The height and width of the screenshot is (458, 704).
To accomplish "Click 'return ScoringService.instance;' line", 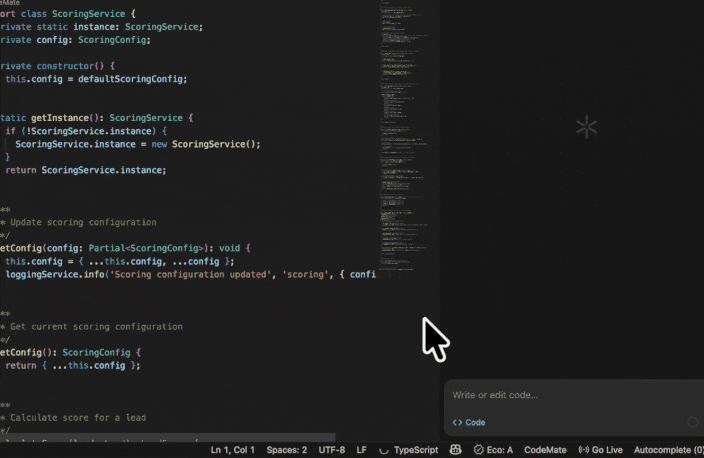I will tap(86, 170).
